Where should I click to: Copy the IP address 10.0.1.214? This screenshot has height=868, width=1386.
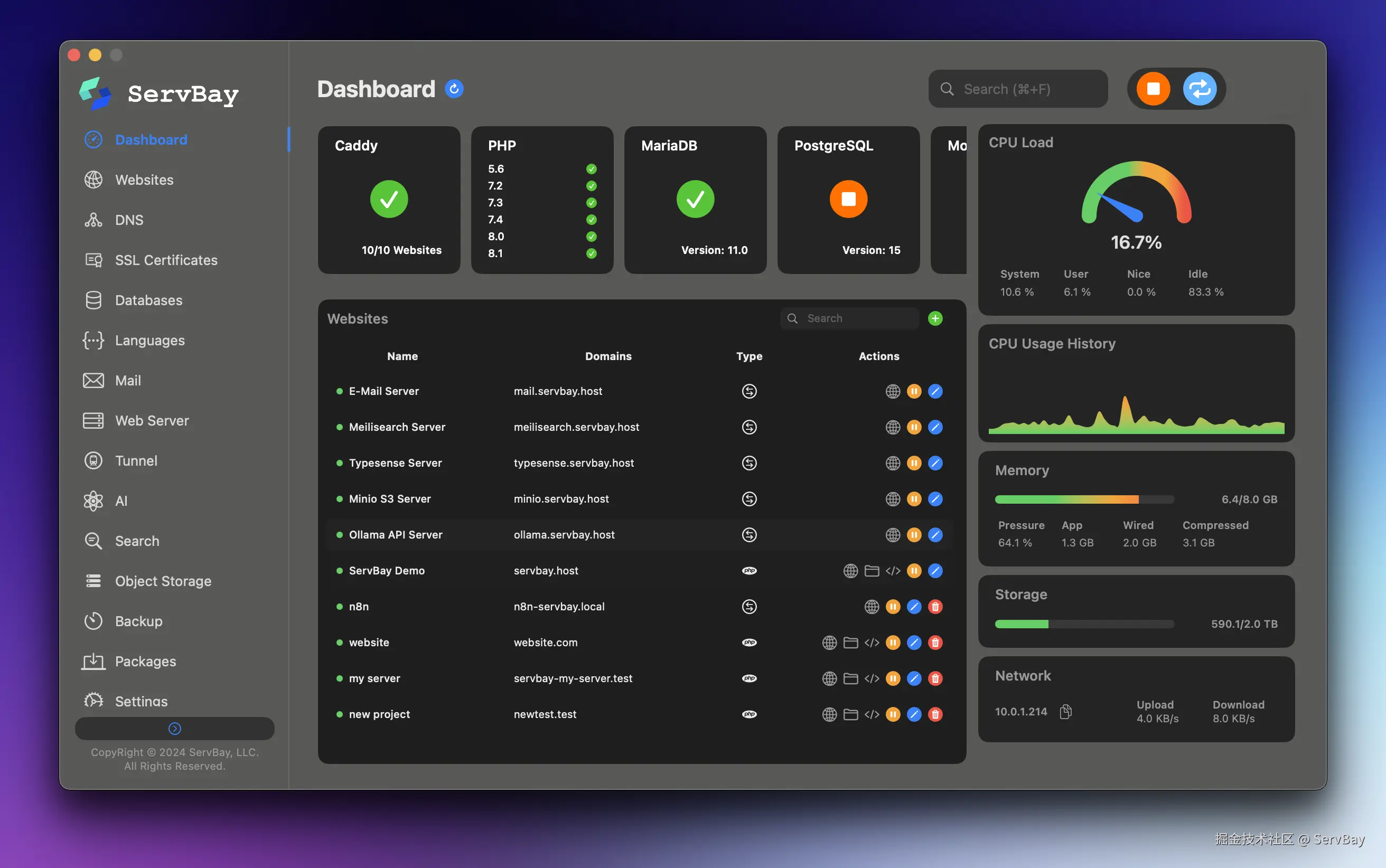click(1065, 712)
